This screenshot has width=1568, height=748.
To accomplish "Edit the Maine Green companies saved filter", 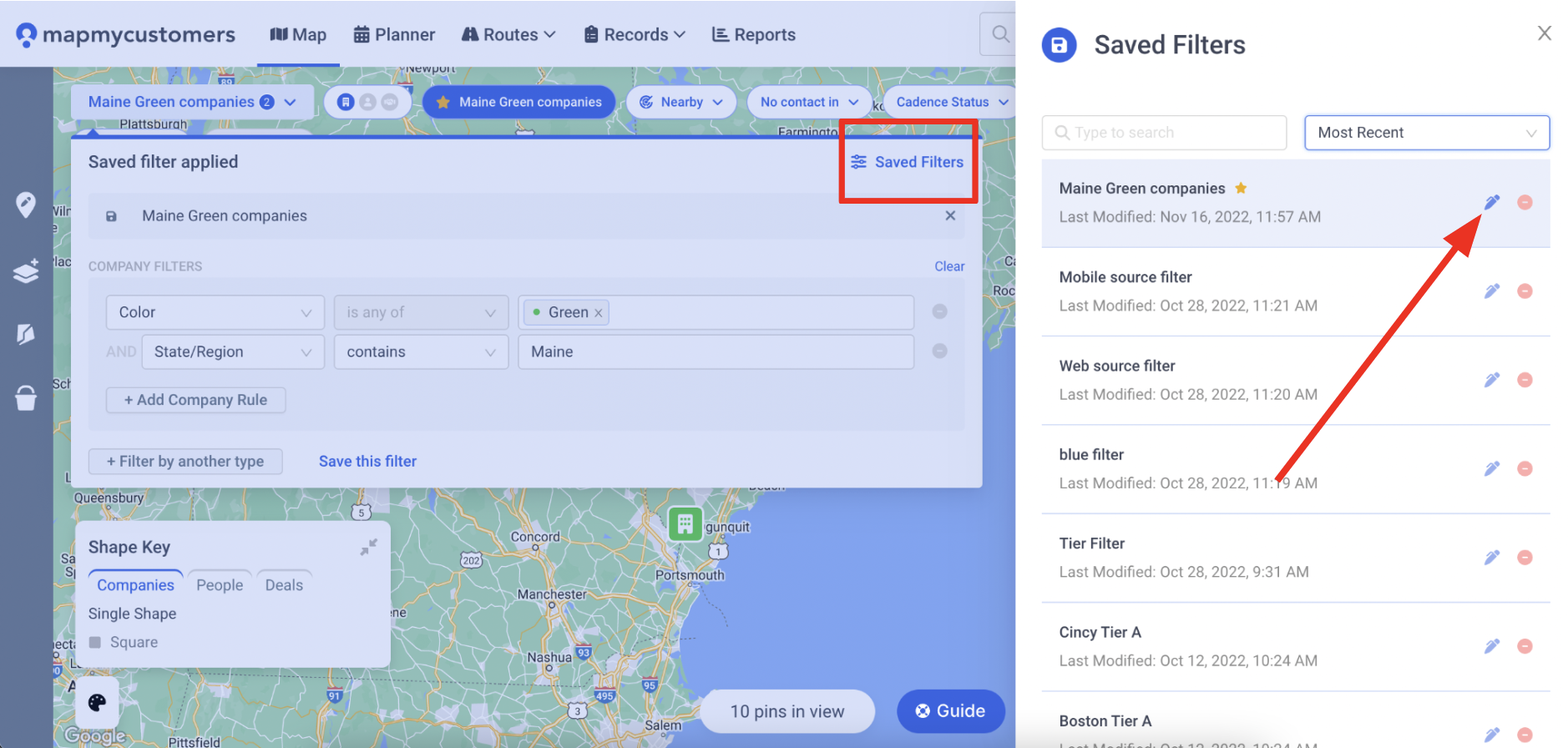I will tap(1492, 202).
